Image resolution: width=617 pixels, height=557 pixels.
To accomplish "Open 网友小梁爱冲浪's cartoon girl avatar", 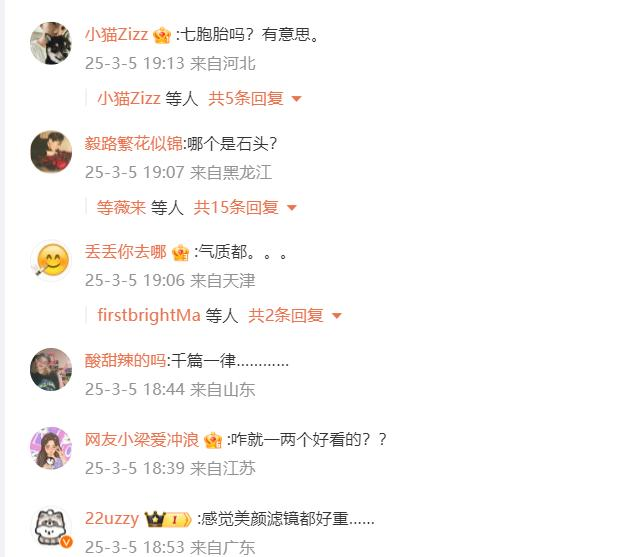I will [51, 448].
